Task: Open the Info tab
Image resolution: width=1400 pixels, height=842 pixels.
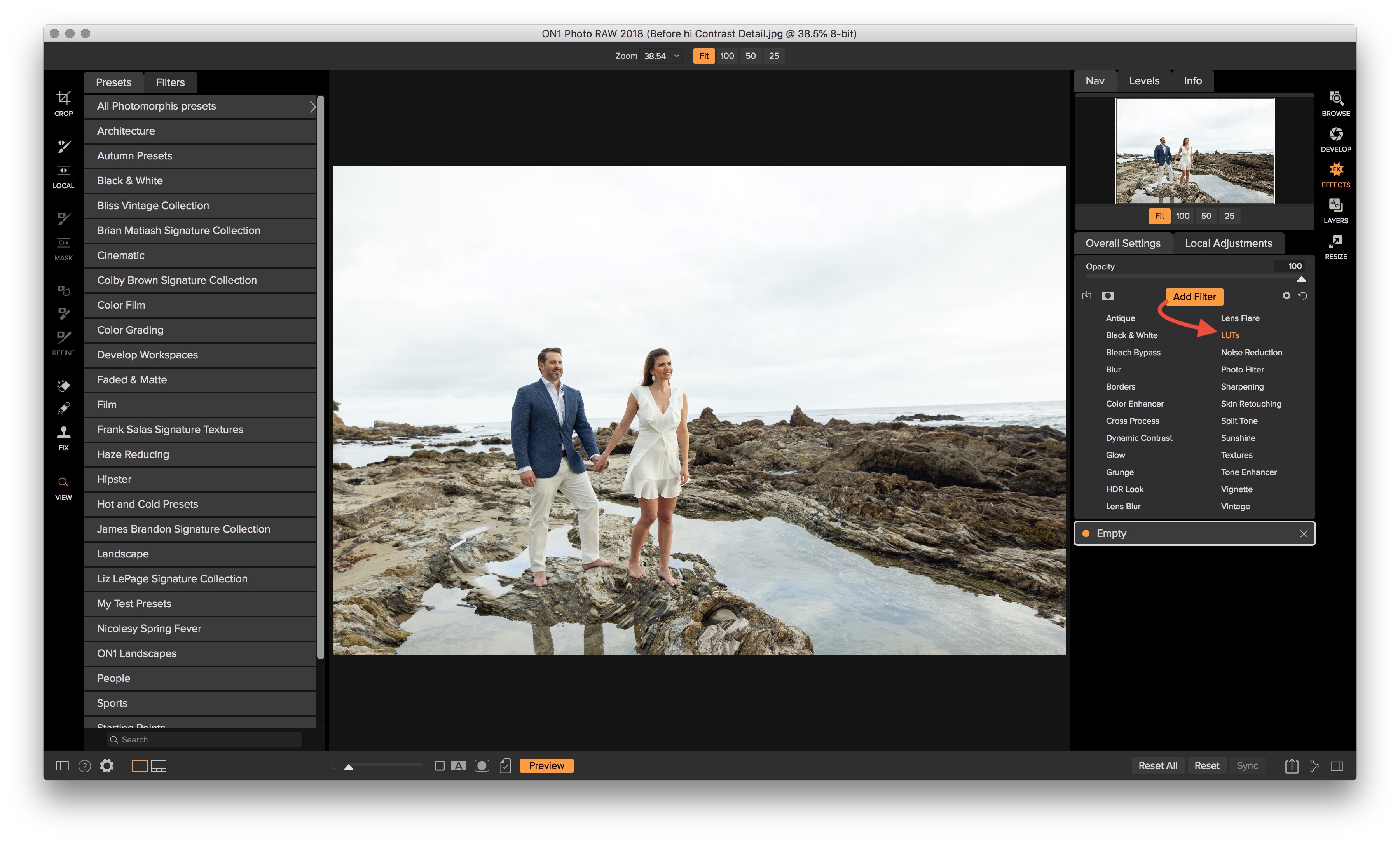Action: [1192, 81]
